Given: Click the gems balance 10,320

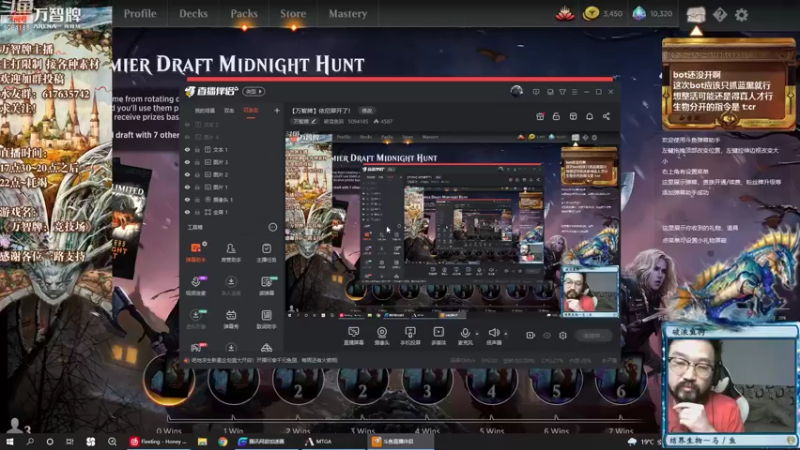Looking at the screenshot, I should click(653, 14).
